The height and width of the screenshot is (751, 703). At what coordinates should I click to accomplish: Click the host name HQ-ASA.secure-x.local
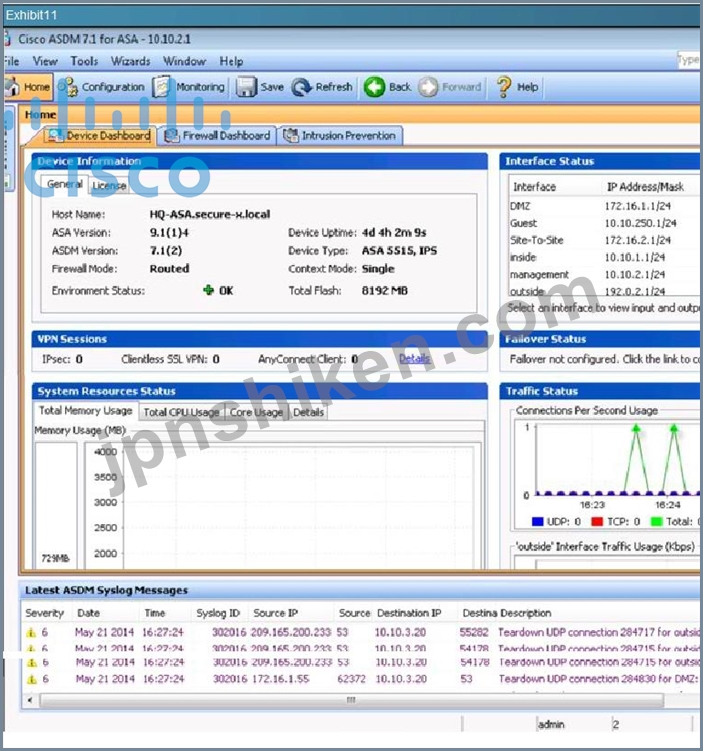(x=210, y=214)
